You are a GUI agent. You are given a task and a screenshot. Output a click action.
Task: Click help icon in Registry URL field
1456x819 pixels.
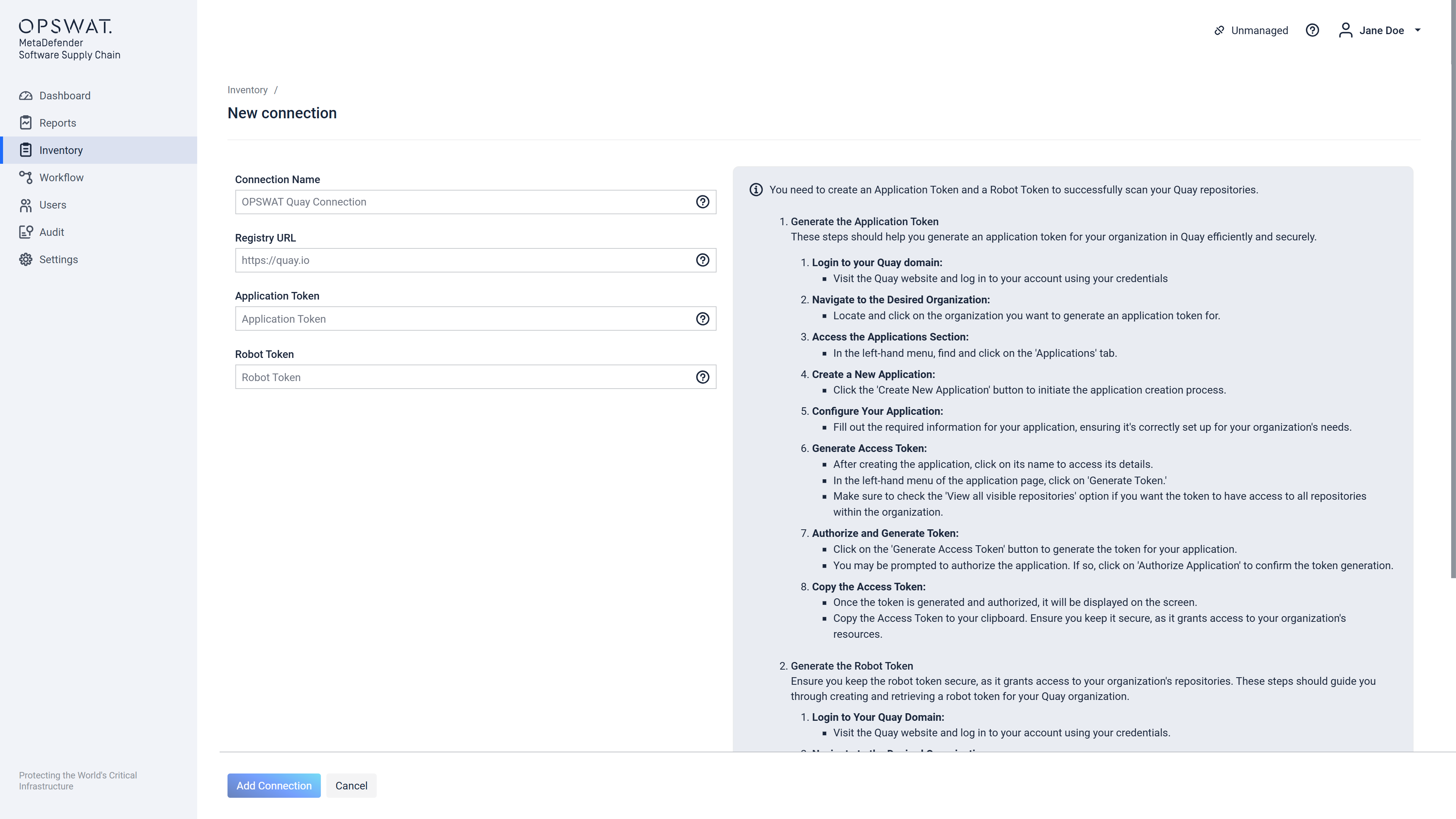pyautogui.click(x=702, y=260)
